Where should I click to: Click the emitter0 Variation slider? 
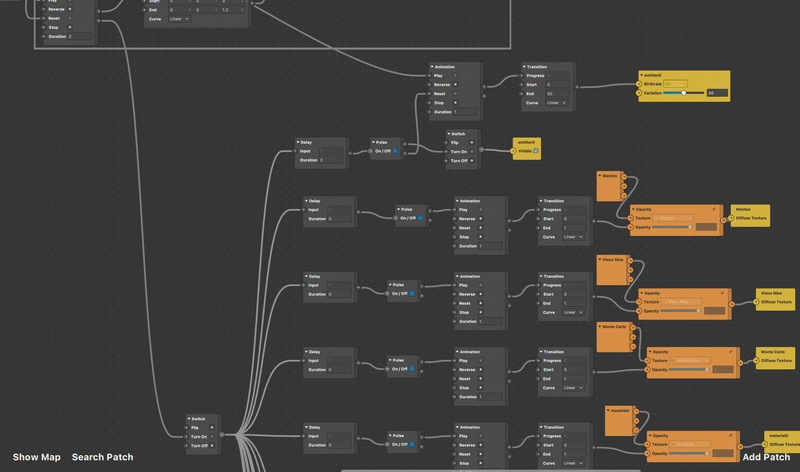tap(684, 93)
